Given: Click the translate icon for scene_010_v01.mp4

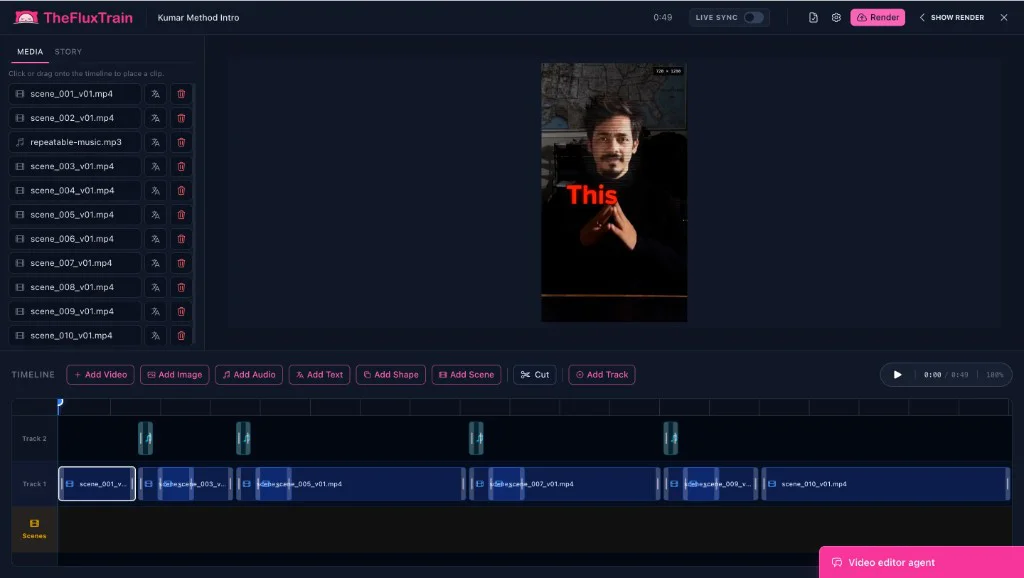Looking at the screenshot, I should tap(155, 336).
